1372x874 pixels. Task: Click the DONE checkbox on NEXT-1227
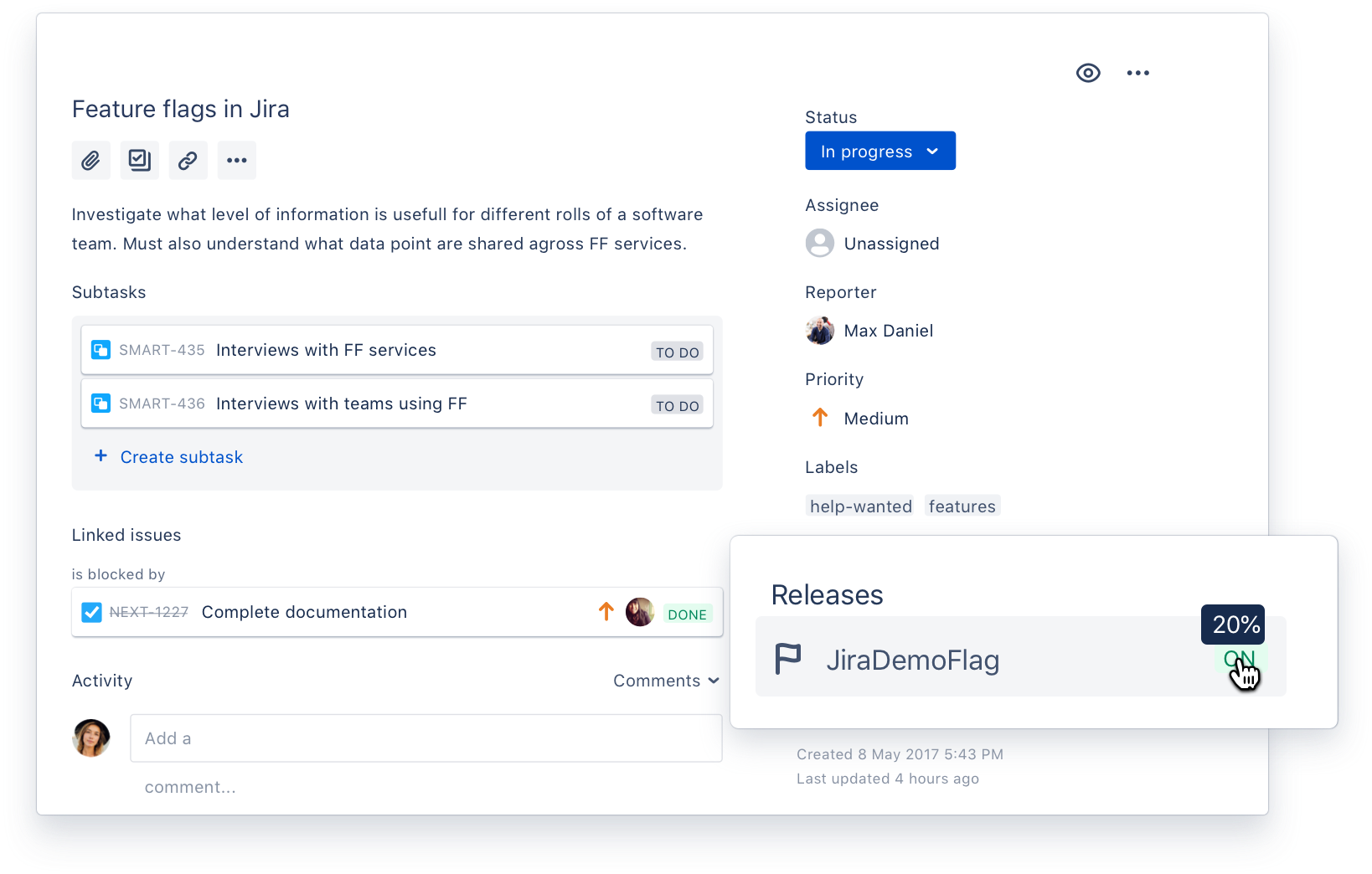[92, 612]
